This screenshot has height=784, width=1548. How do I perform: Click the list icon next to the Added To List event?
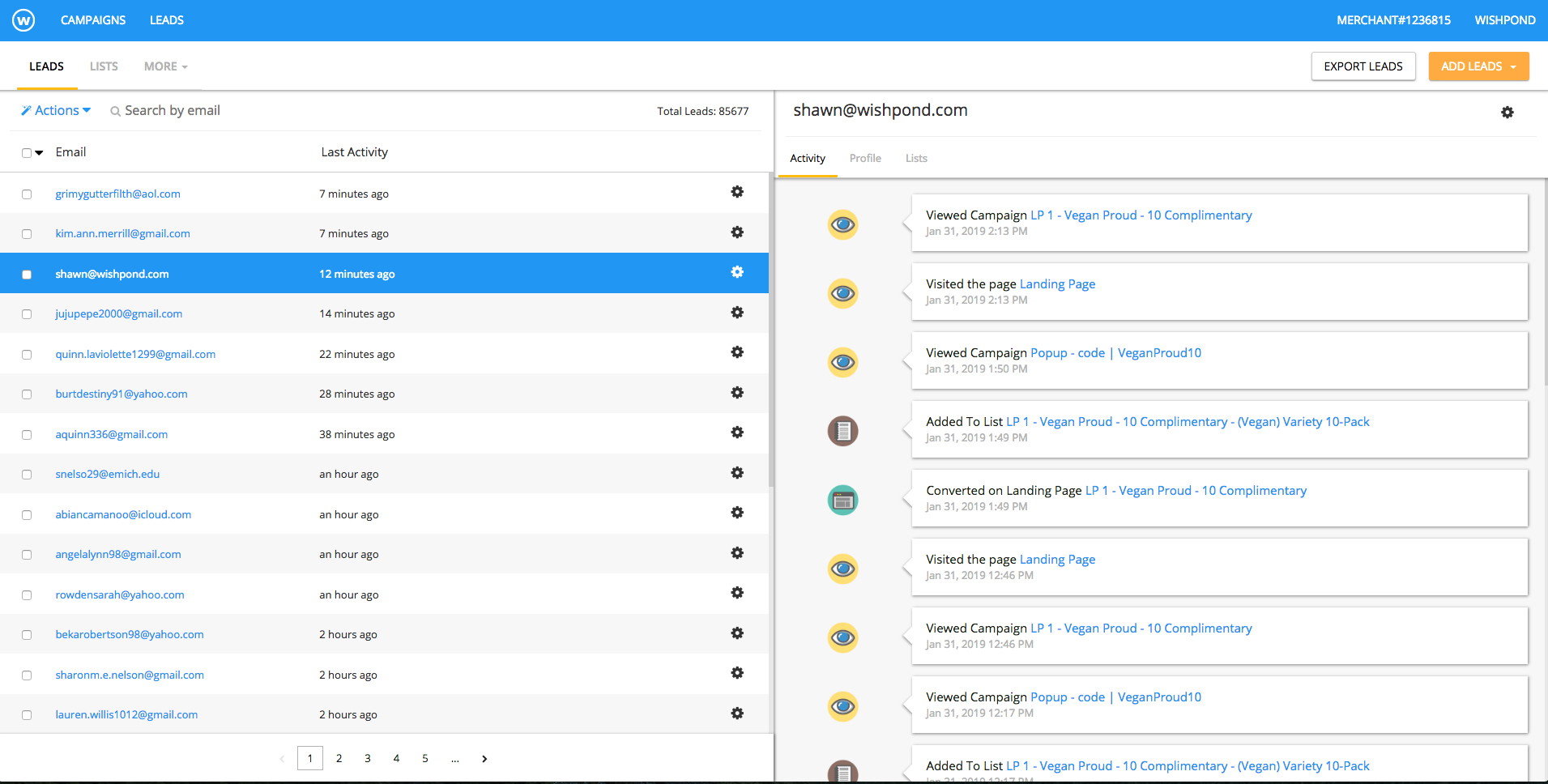pyautogui.click(x=842, y=431)
